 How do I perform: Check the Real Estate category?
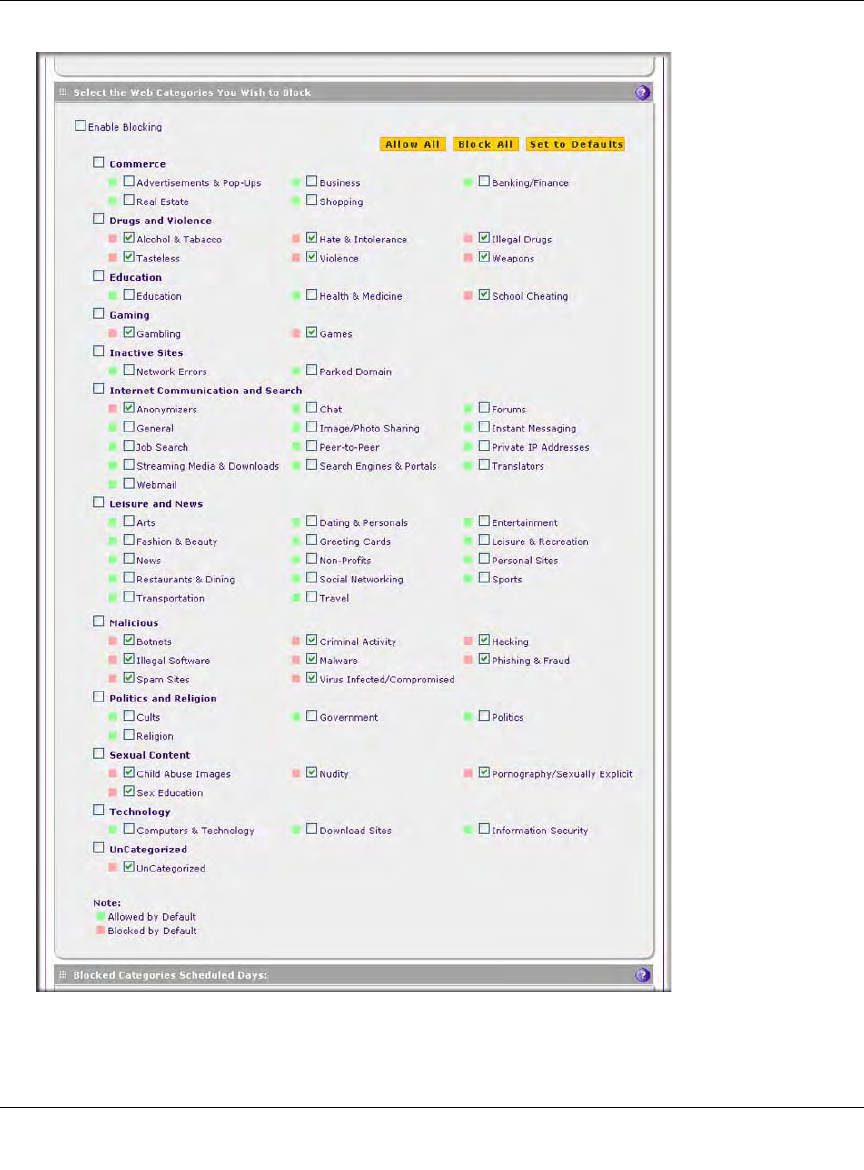click(x=129, y=200)
